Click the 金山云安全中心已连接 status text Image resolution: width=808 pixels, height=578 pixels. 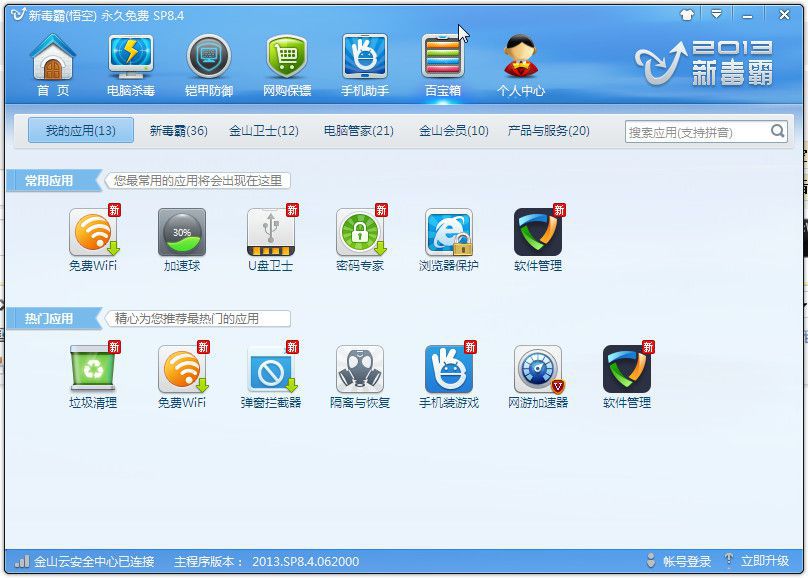94,562
